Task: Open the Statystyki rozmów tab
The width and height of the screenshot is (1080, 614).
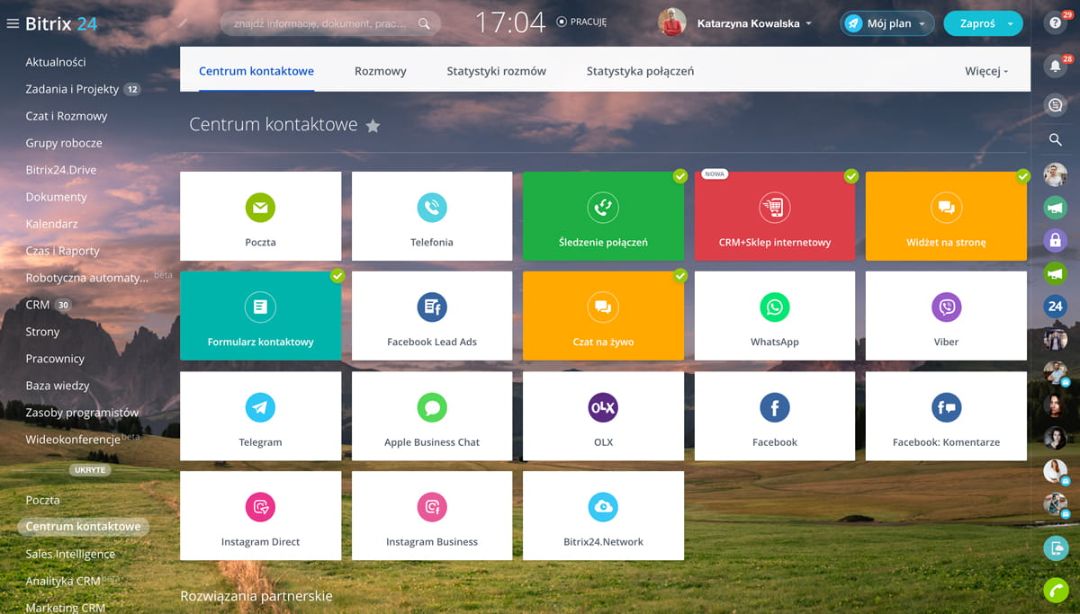Action: (x=496, y=71)
